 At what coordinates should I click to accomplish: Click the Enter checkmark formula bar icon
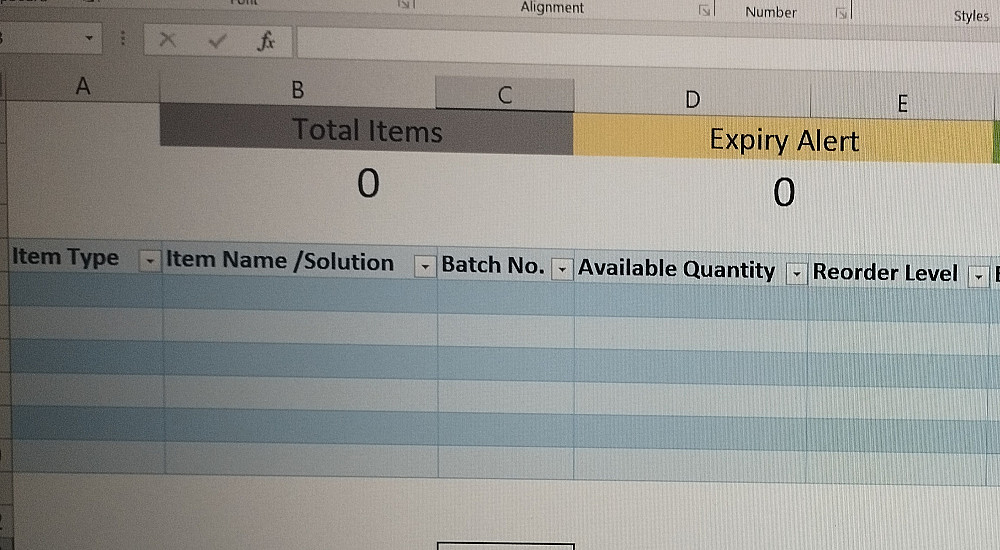tap(217, 41)
